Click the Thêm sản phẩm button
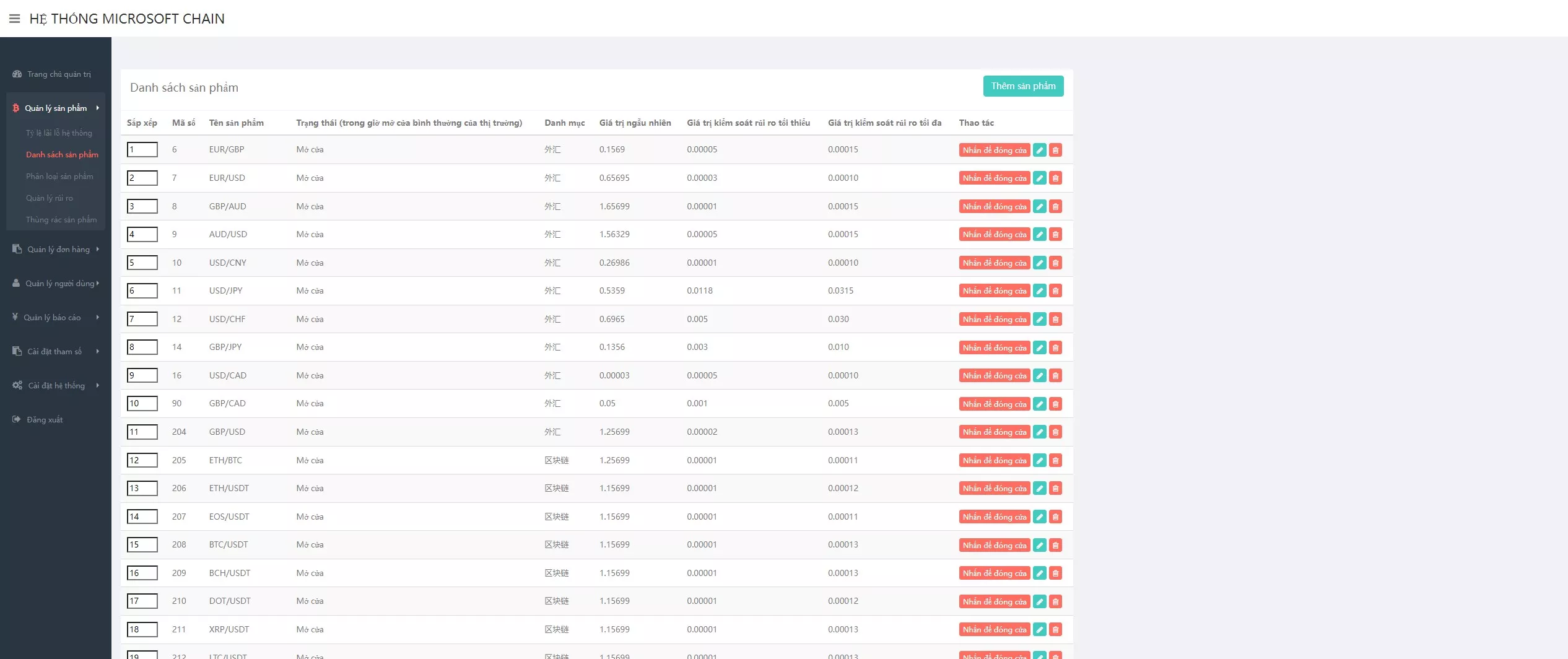1568x659 pixels. (x=1023, y=86)
